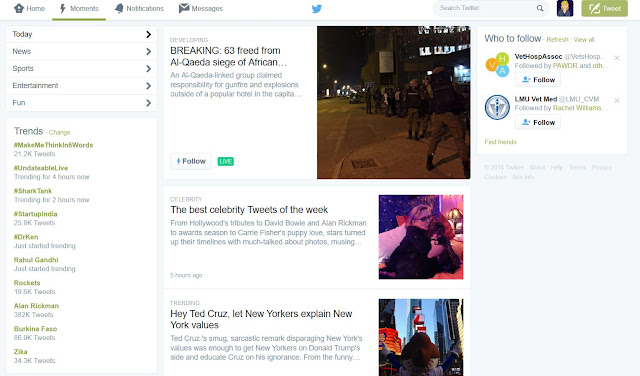Image resolution: width=640 pixels, height=376 pixels.
Task: Click the Messages envelope icon
Action: [x=184, y=8]
